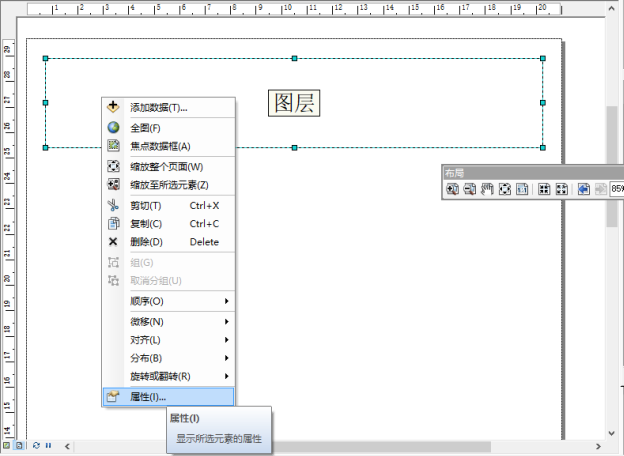The width and height of the screenshot is (624, 456).
Task: Select 缩放至所选元素(Z) from menu
Action: point(168,185)
